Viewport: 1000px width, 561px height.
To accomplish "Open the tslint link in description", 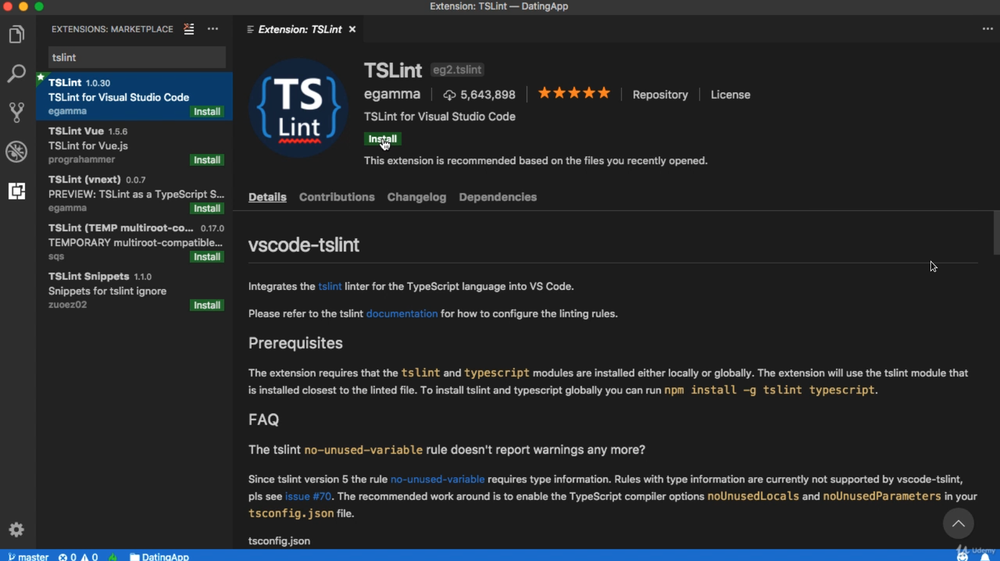I will coord(330,286).
